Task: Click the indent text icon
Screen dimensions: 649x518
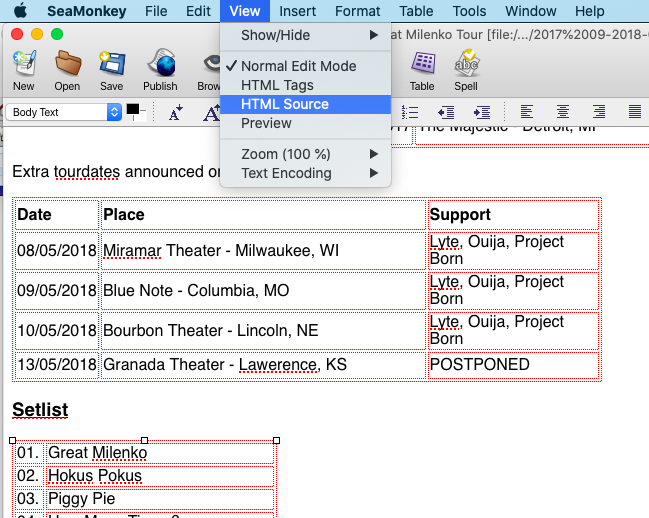Action: 482,112
